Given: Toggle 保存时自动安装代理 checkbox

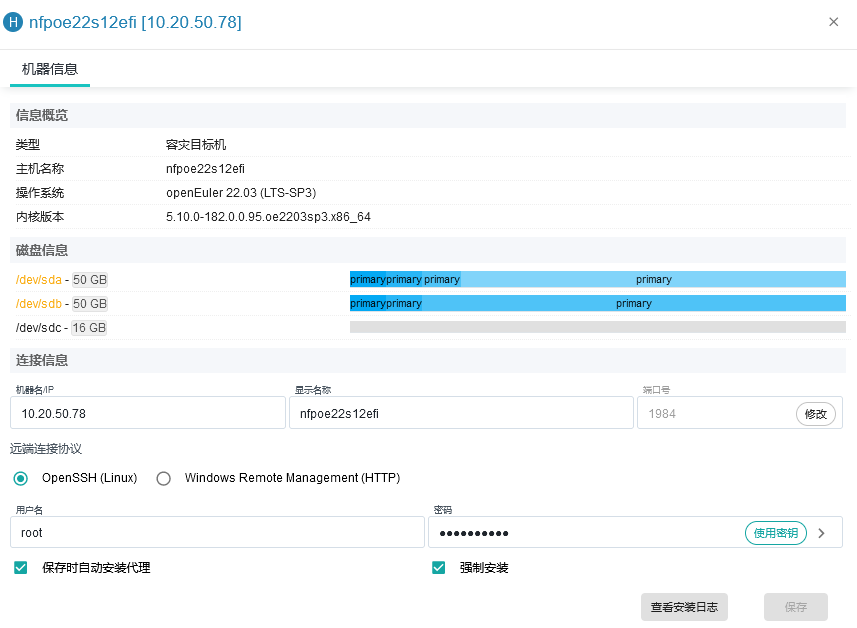Looking at the screenshot, I should tap(21, 568).
